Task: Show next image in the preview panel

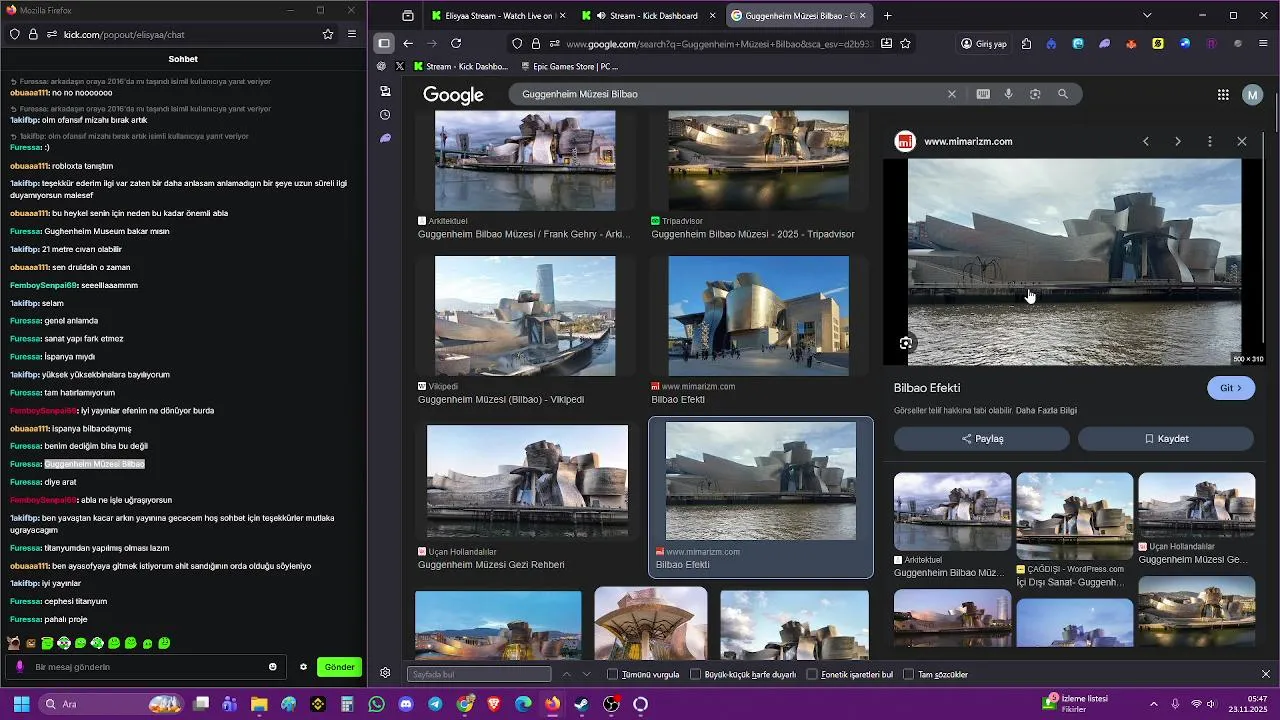Action: coord(1178,141)
